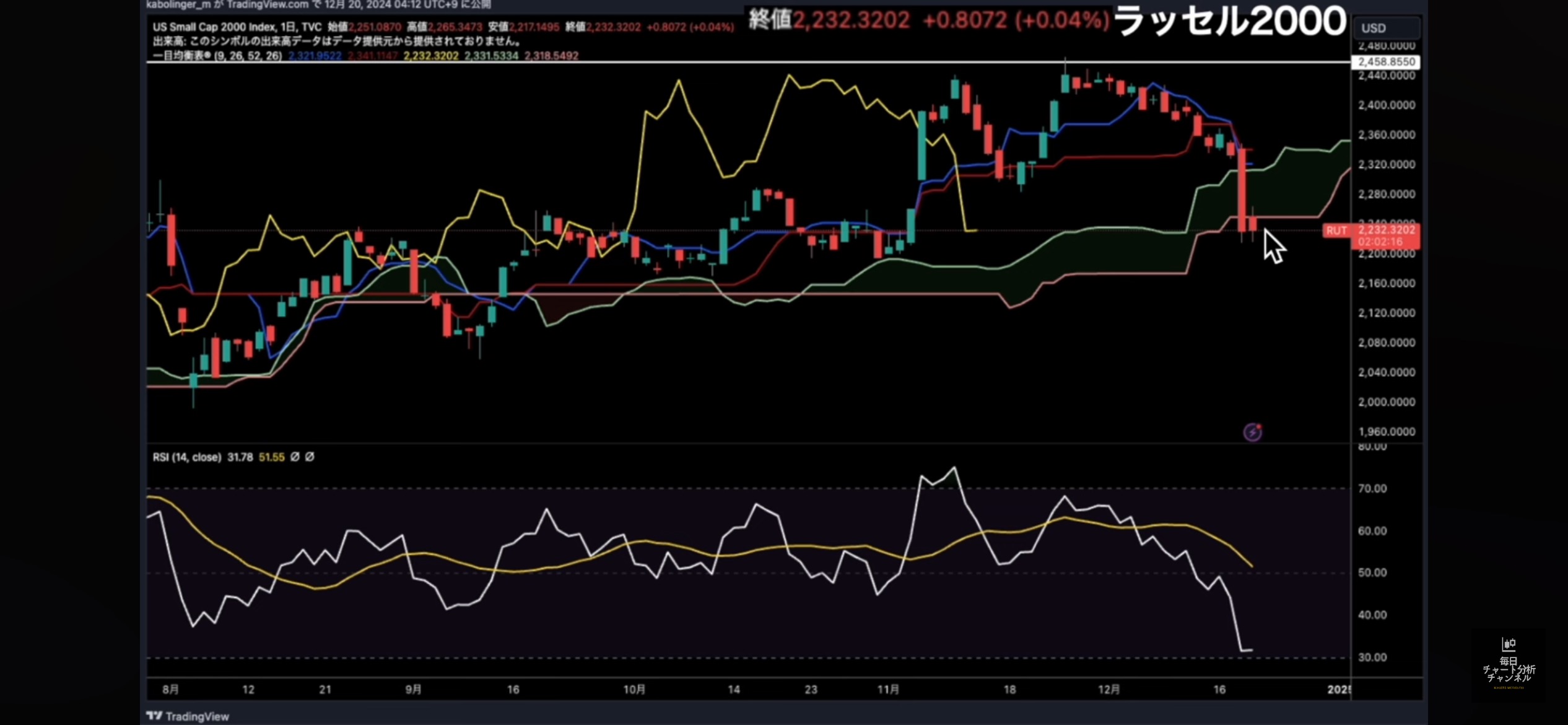Click the 2,000.0000 price axis label
The height and width of the screenshot is (725, 1568).
(x=1387, y=402)
